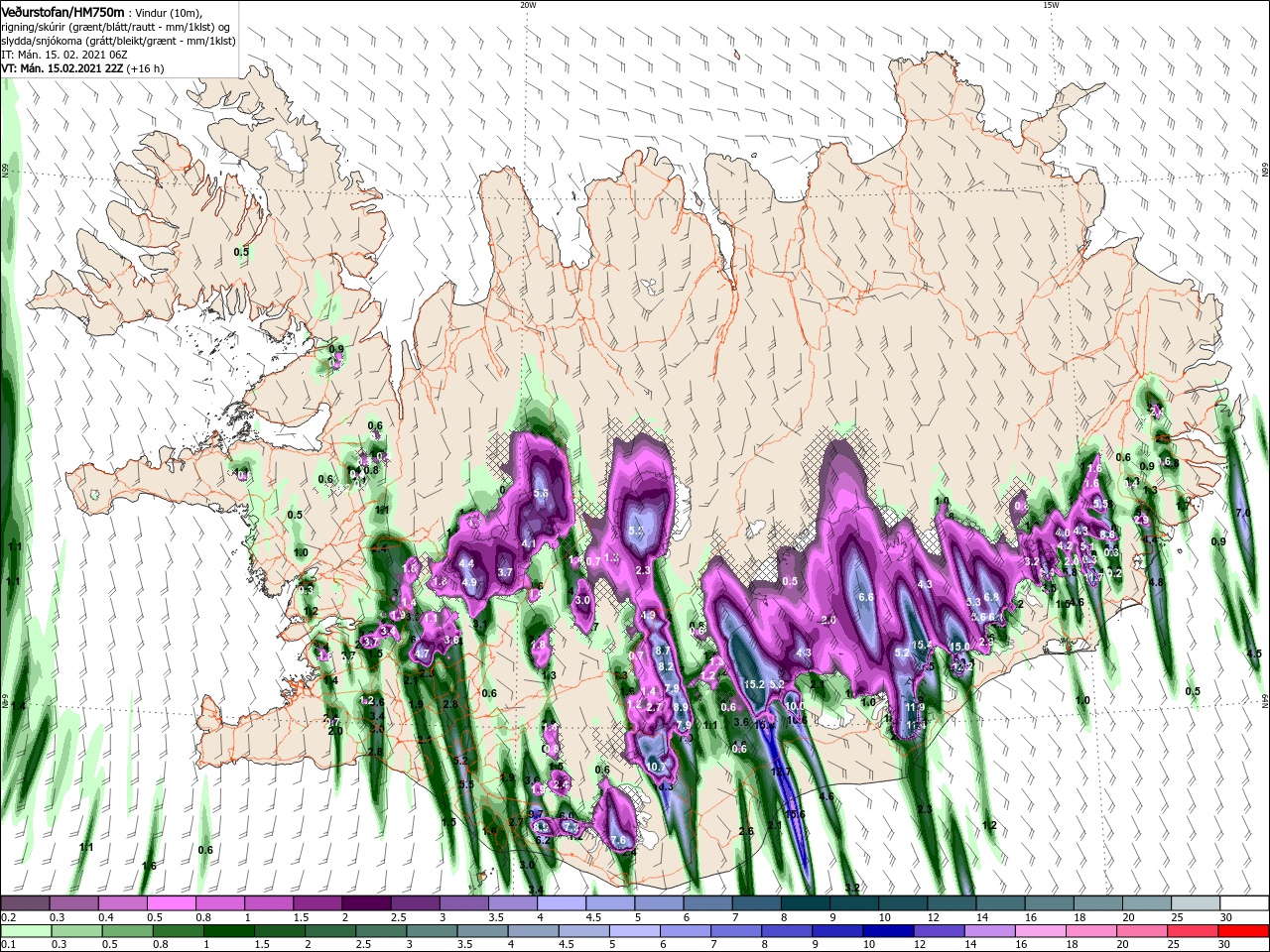The height and width of the screenshot is (952, 1270).
Task: Pick upper legend swatch between 4 and 4.5
Action: (x=561, y=903)
